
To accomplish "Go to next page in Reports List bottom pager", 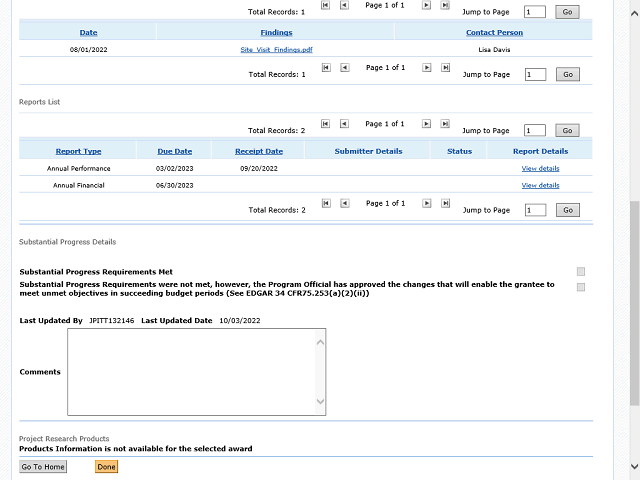I will 427,203.
